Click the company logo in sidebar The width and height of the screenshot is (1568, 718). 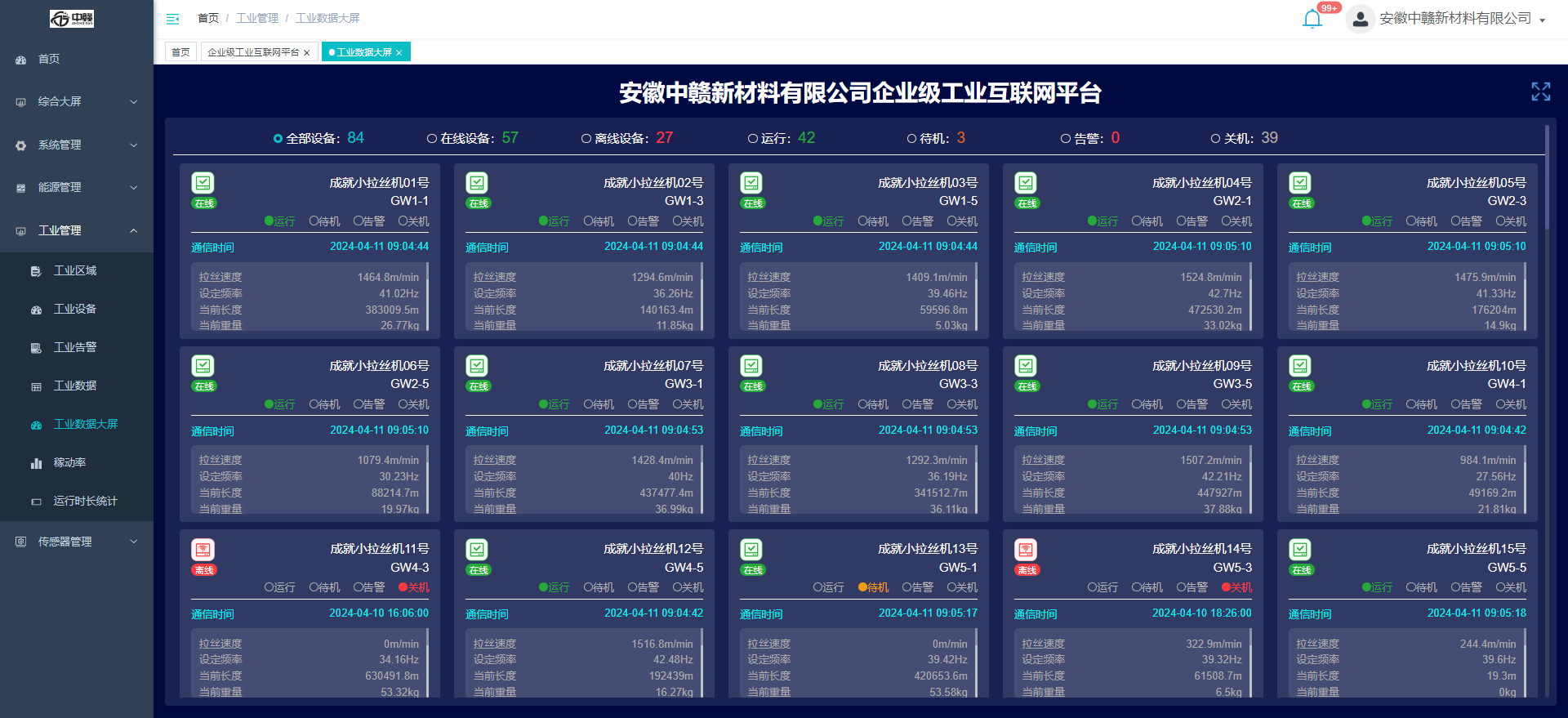72,18
